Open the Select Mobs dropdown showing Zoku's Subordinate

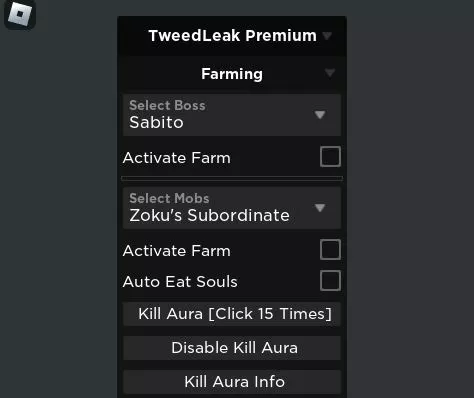[x=232, y=208]
